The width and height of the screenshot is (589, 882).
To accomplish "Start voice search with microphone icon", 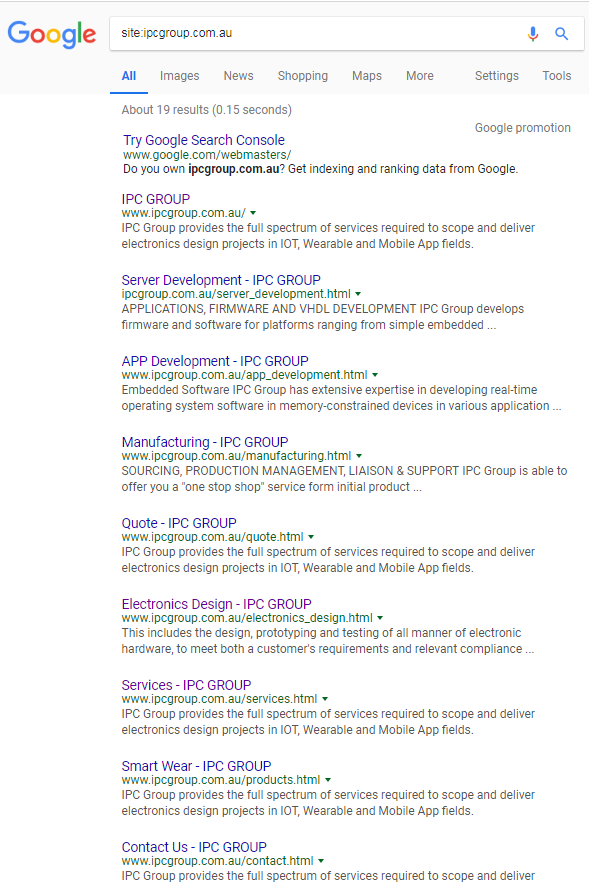I will (x=533, y=34).
